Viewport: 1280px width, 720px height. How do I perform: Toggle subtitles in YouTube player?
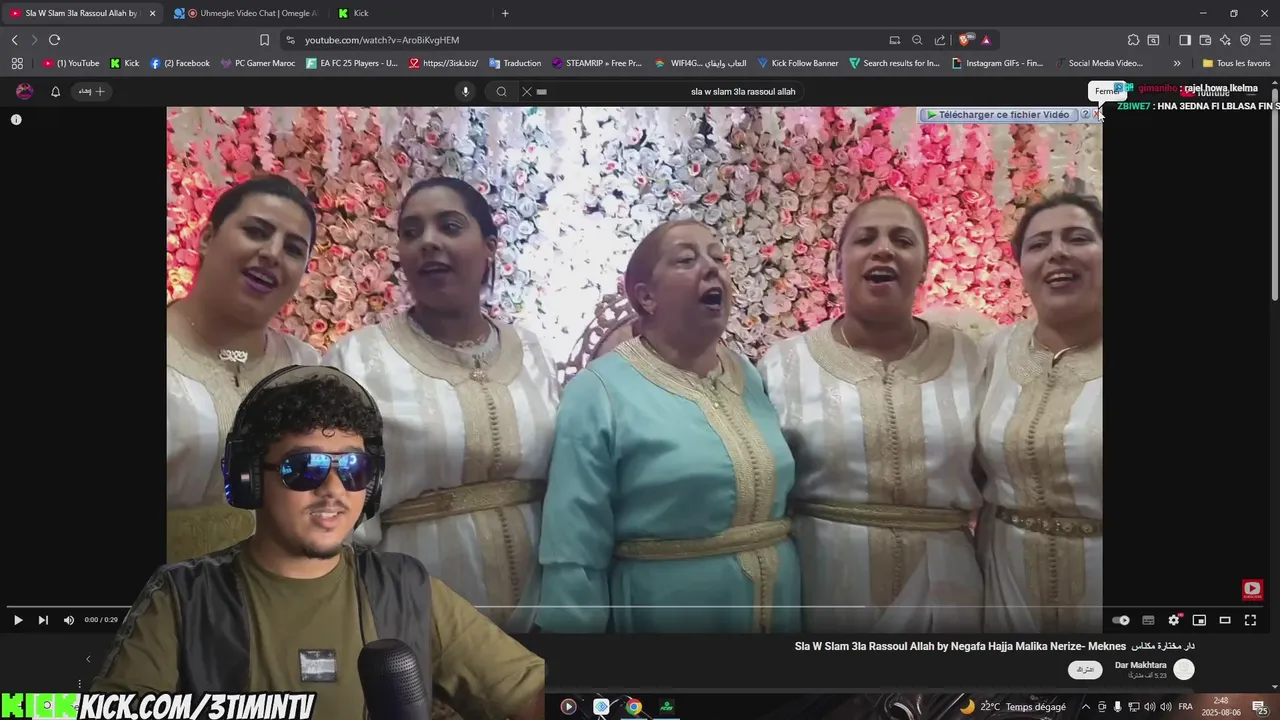pyautogui.click(x=1148, y=620)
